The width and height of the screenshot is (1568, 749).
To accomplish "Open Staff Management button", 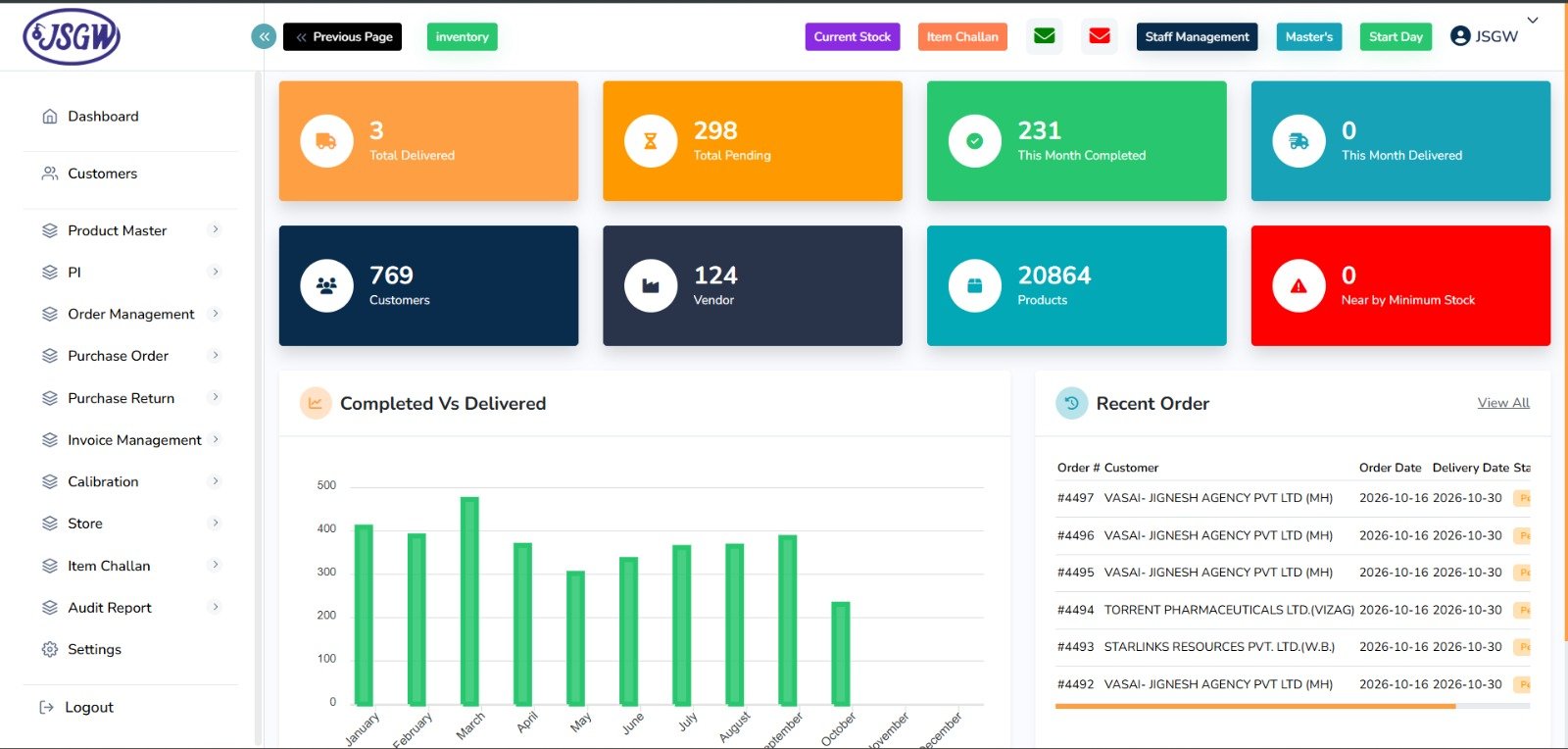I will (x=1197, y=36).
